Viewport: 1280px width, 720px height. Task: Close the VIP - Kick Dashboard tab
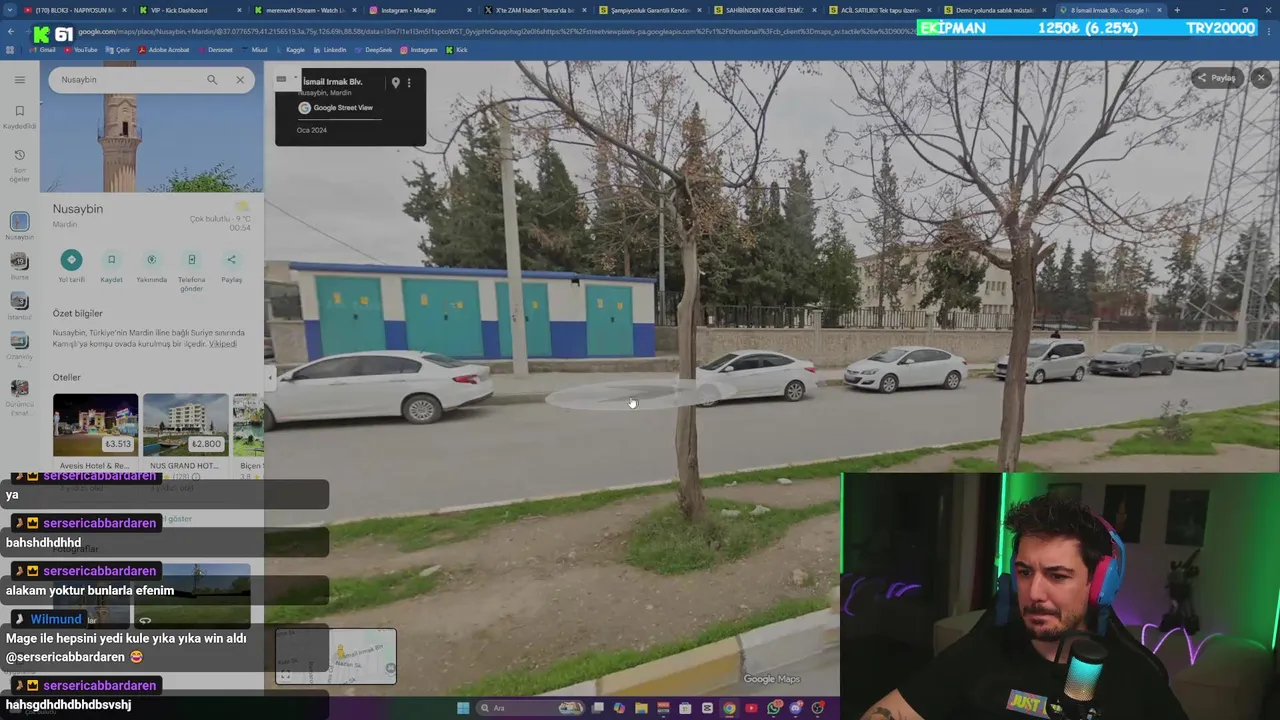(240, 10)
